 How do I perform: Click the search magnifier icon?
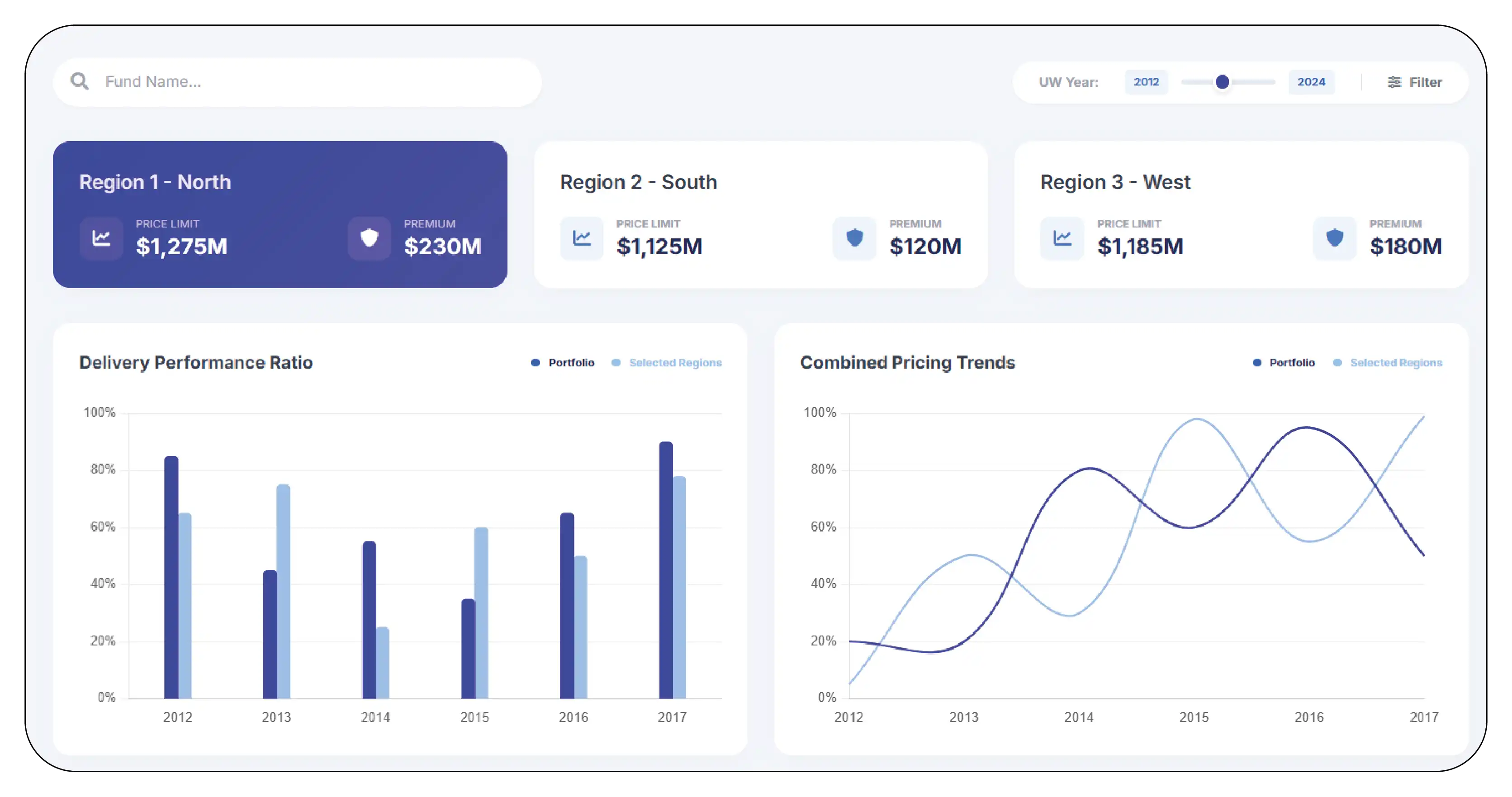79,81
